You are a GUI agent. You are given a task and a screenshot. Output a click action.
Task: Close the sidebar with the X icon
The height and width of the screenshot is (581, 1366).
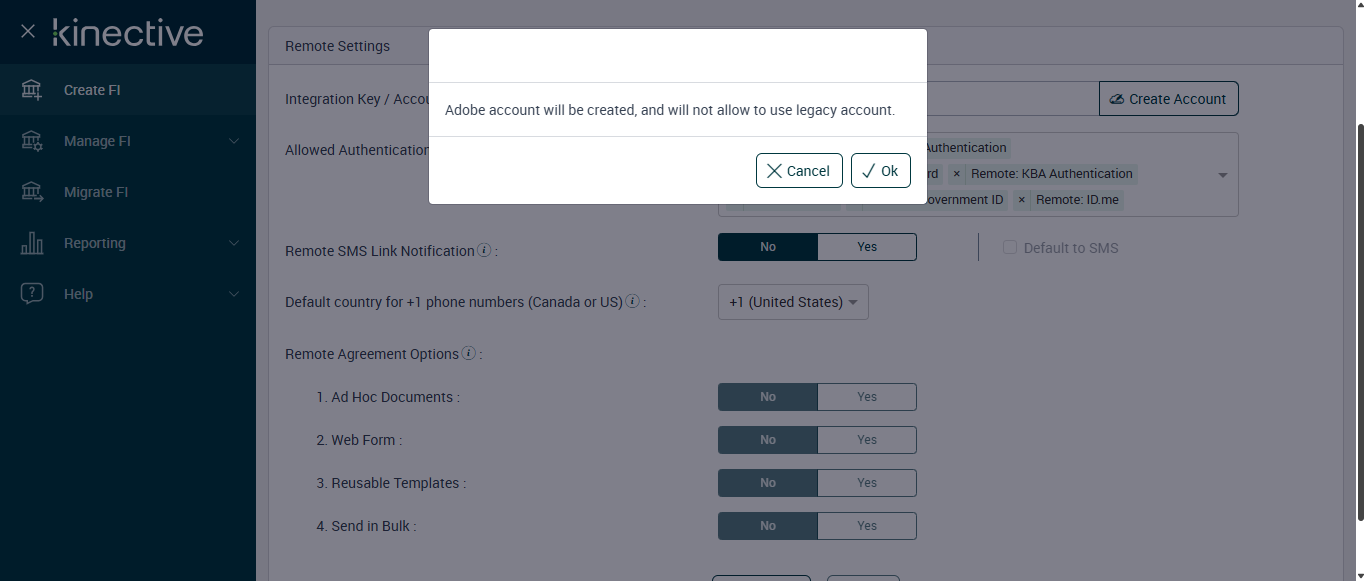pyautogui.click(x=28, y=32)
